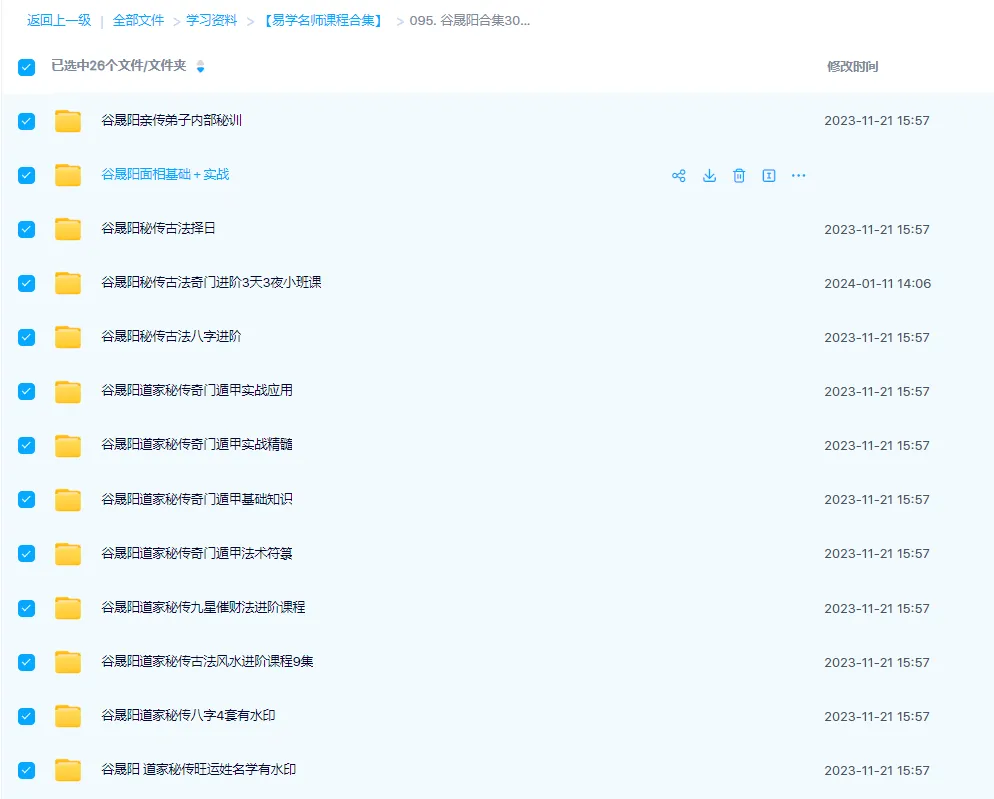
Task: Open folder 谷晟阳秘传古法择日
Action: click(x=158, y=228)
